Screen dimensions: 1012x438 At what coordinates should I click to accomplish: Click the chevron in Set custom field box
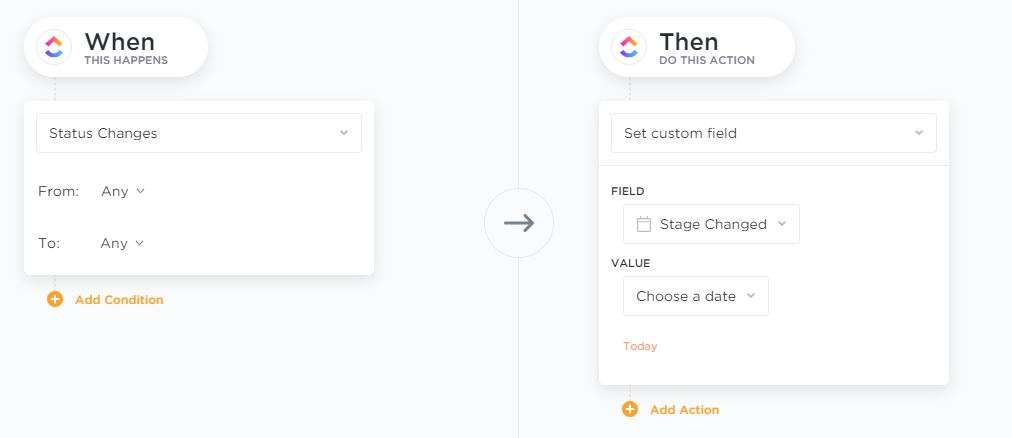click(x=919, y=133)
